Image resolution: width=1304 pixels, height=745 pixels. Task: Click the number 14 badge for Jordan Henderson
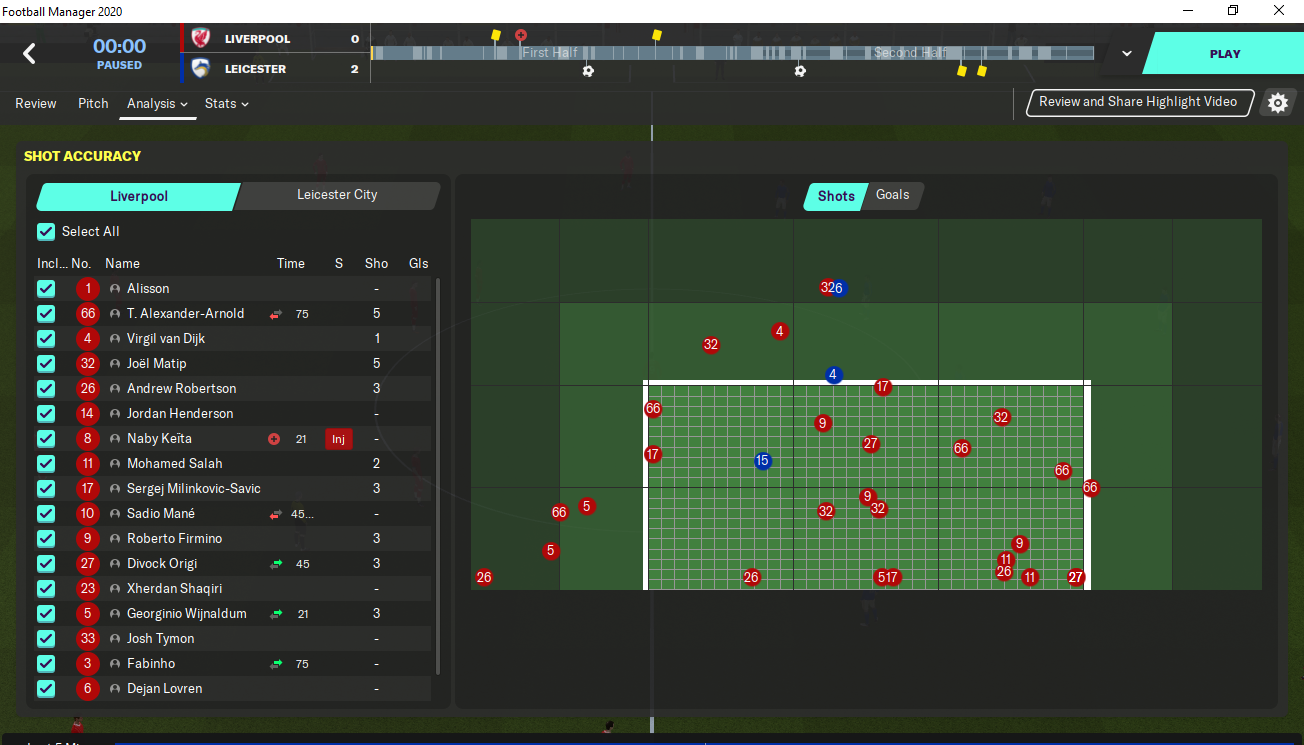pyautogui.click(x=88, y=414)
